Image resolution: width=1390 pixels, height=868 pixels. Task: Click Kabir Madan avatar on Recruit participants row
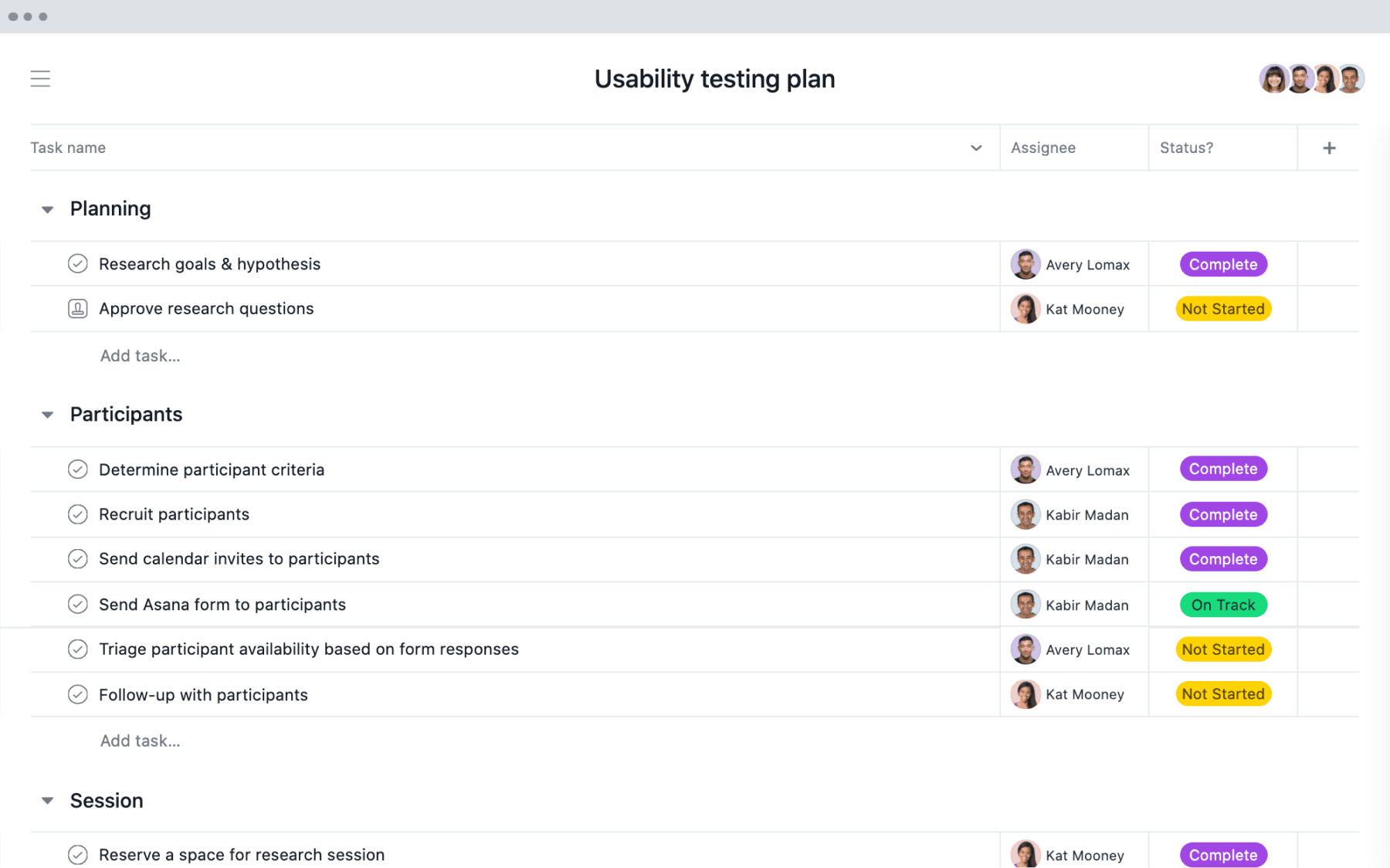point(1025,515)
